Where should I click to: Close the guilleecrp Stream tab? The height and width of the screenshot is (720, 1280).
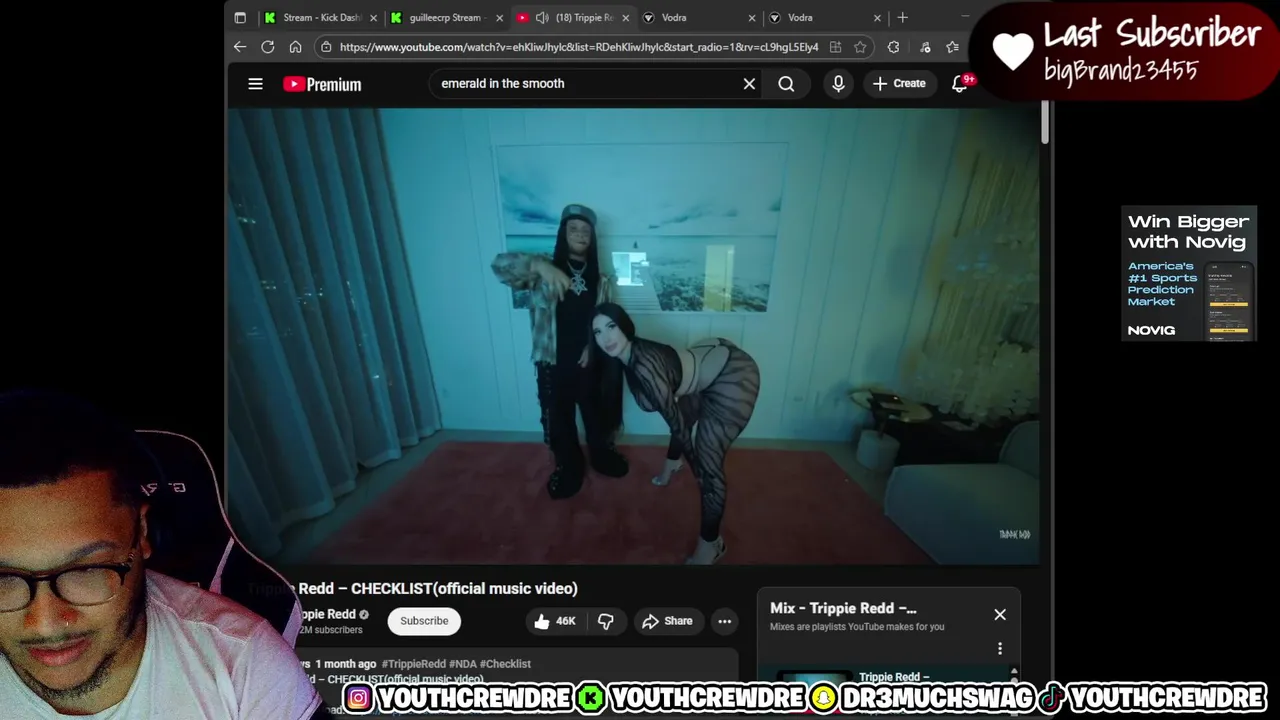[499, 18]
